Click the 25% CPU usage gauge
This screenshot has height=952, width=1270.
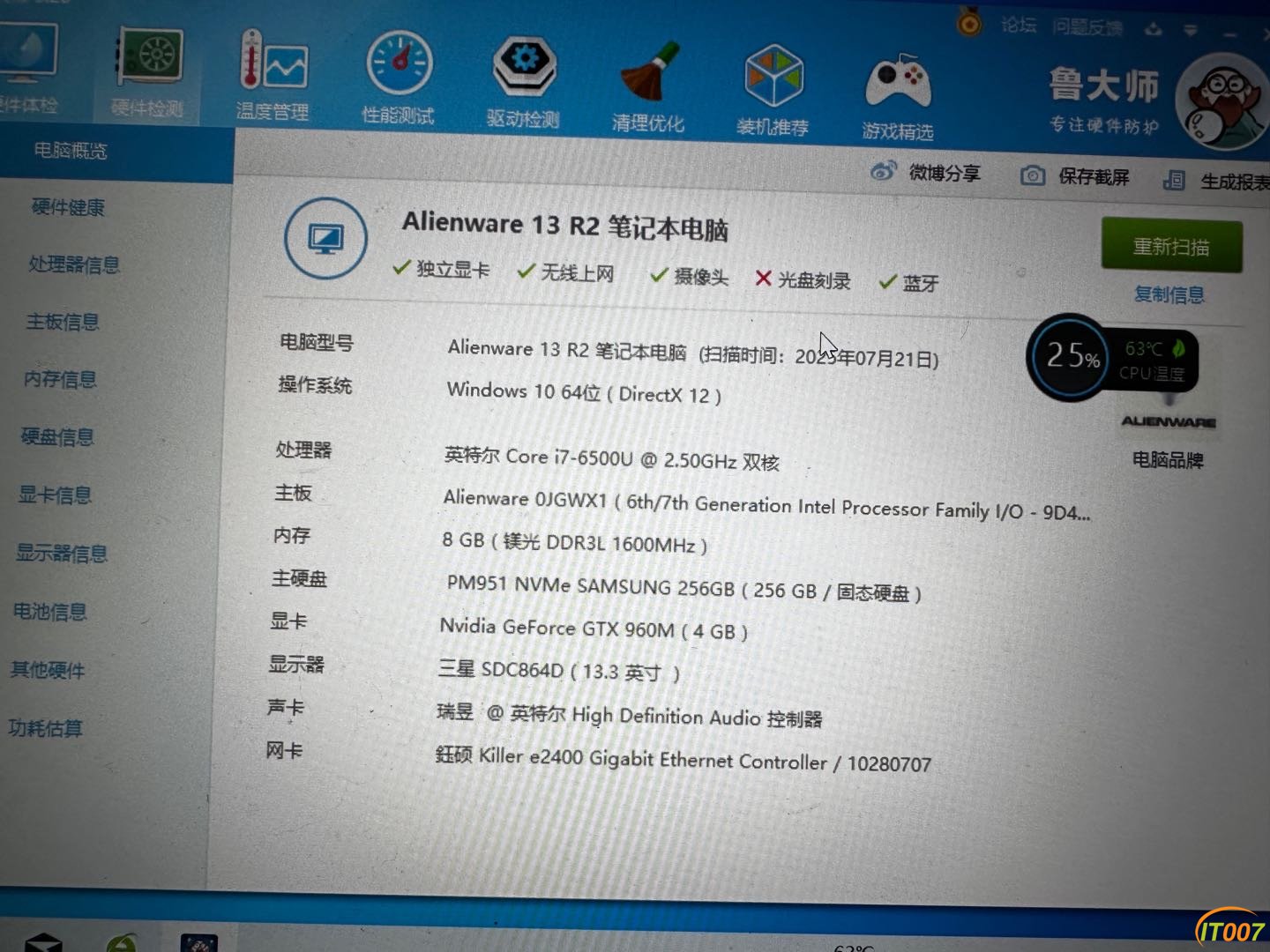point(1071,357)
